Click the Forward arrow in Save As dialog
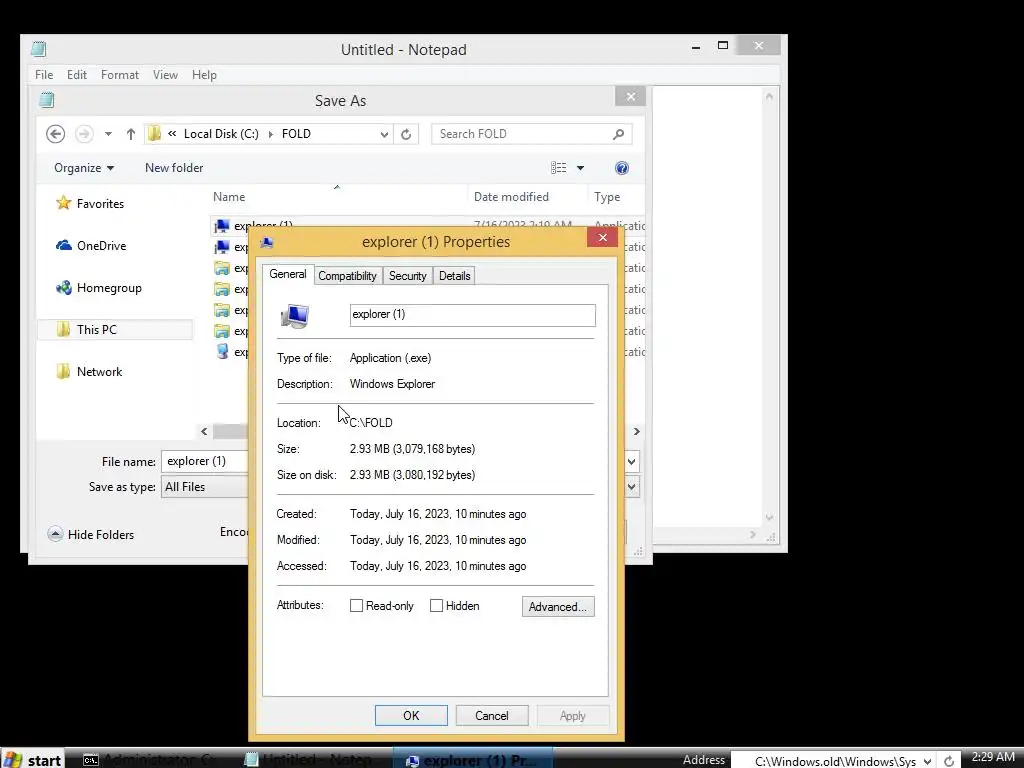Image resolution: width=1024 pixels, height=768 pixels. coord(84,134)
